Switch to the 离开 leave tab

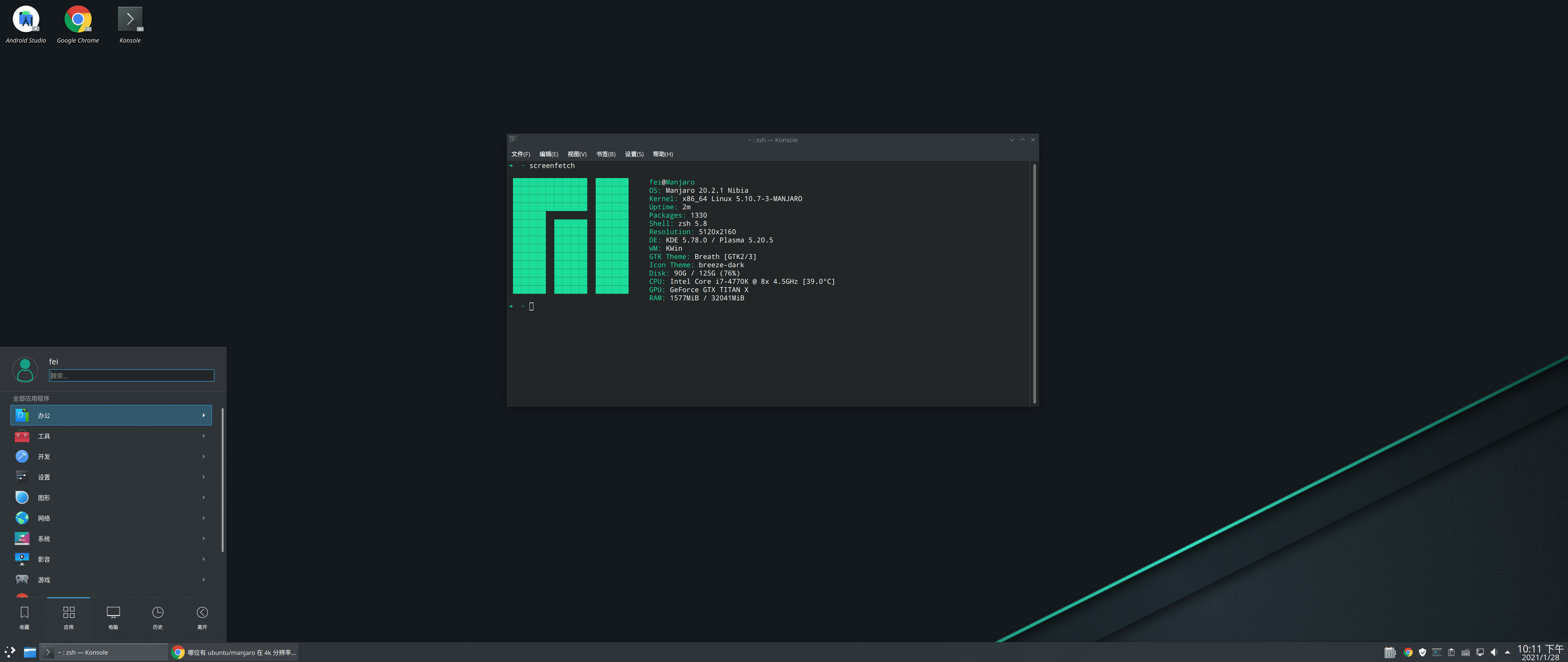(202, 618)
